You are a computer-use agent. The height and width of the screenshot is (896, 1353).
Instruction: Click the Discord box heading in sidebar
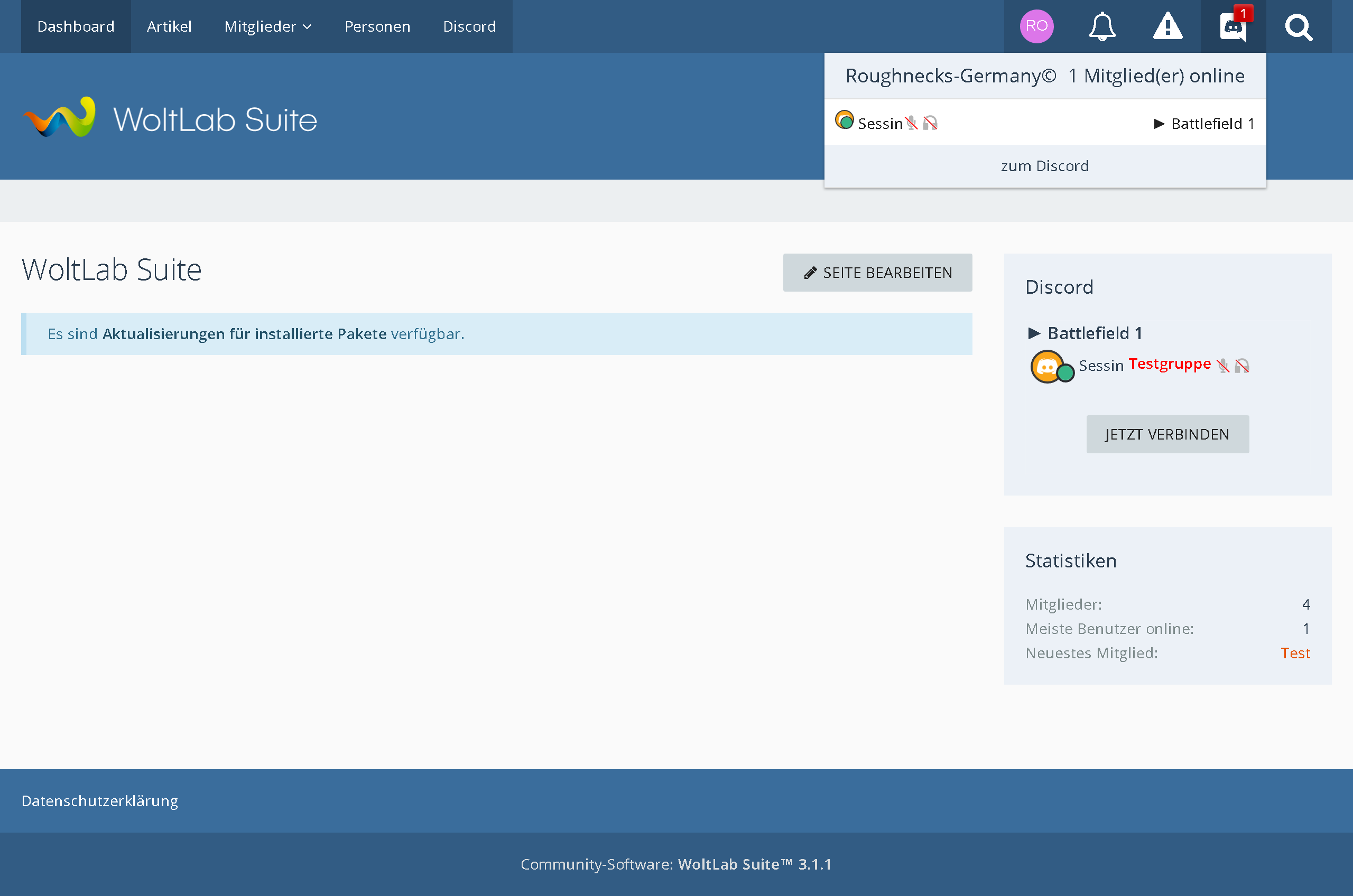(x=1059, y=287)
